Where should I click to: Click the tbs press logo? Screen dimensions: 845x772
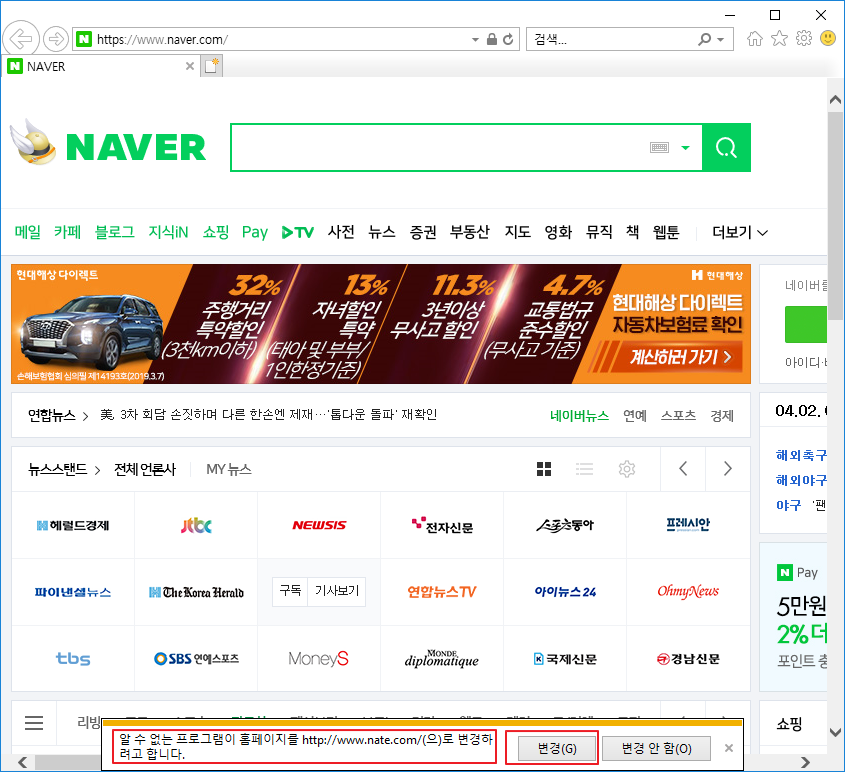point(73,658)
